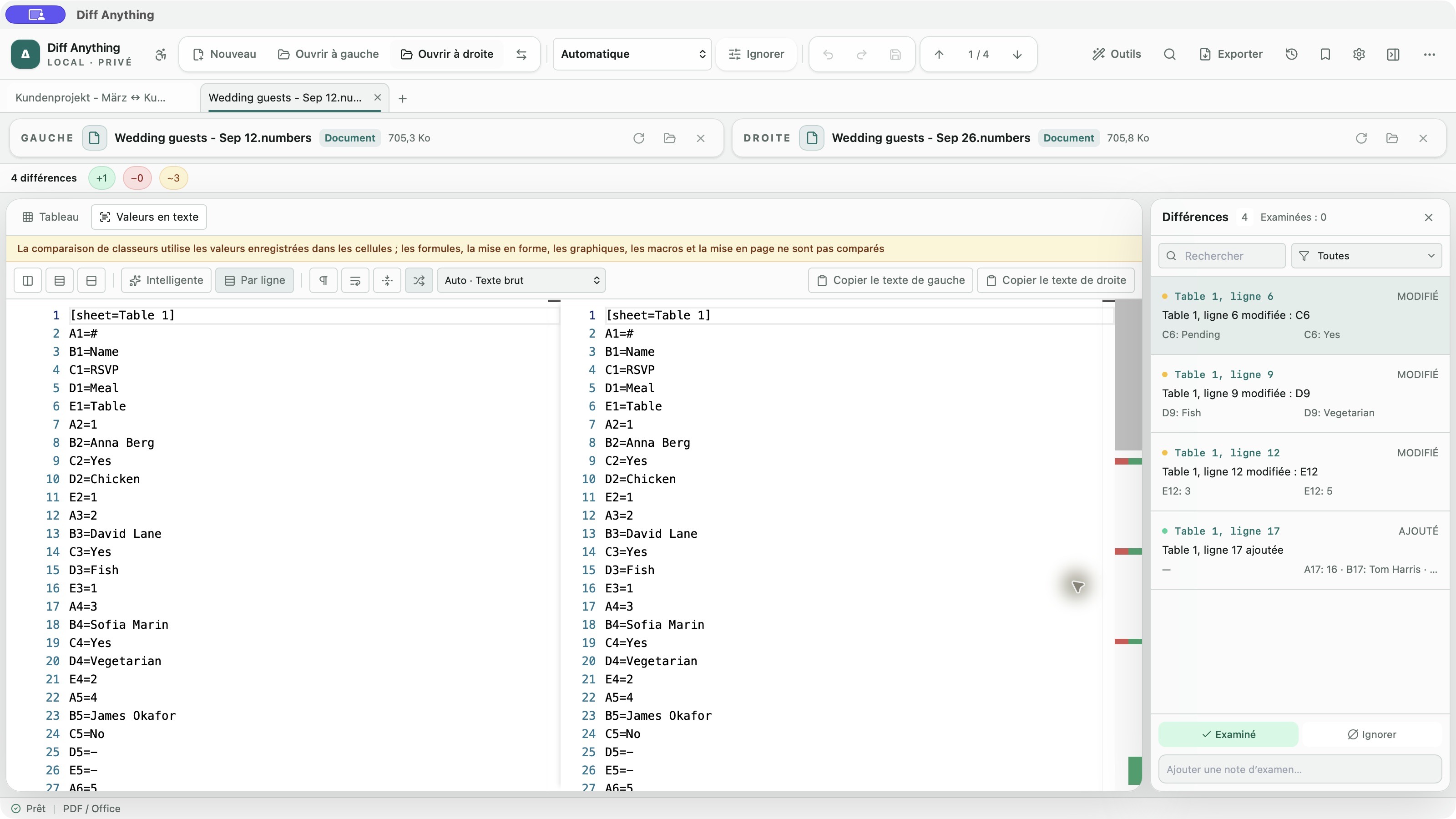Open the Exporter menu
The width and height of the screenshot is (1456, 819).
coord(1231,54)
